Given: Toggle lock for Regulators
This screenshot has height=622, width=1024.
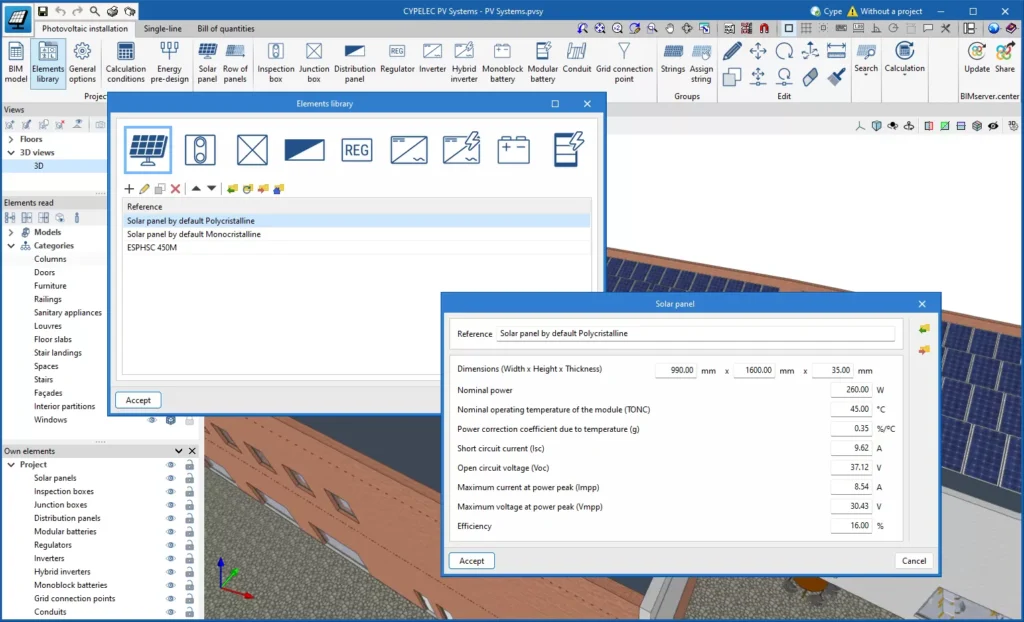Looking at the screenshot, I should 189,545.
